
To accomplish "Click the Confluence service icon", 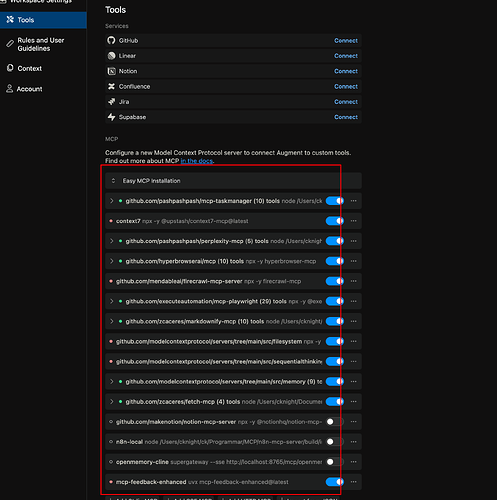I will 111,87.
